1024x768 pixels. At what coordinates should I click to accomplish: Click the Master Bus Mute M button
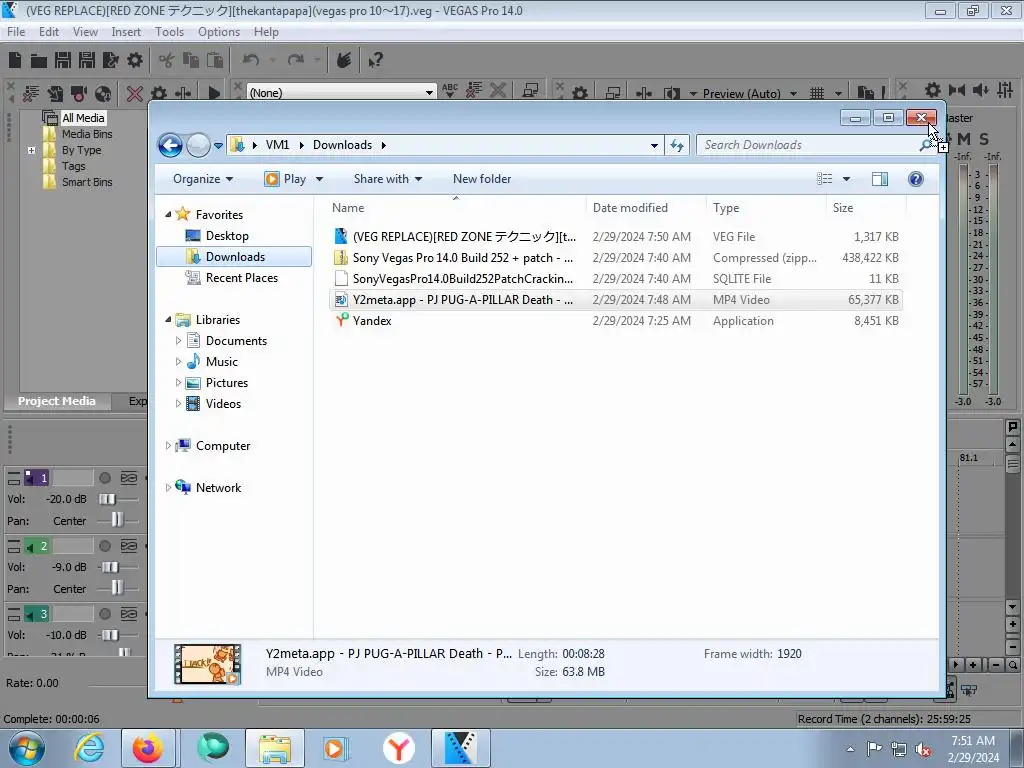click(963, 138)
